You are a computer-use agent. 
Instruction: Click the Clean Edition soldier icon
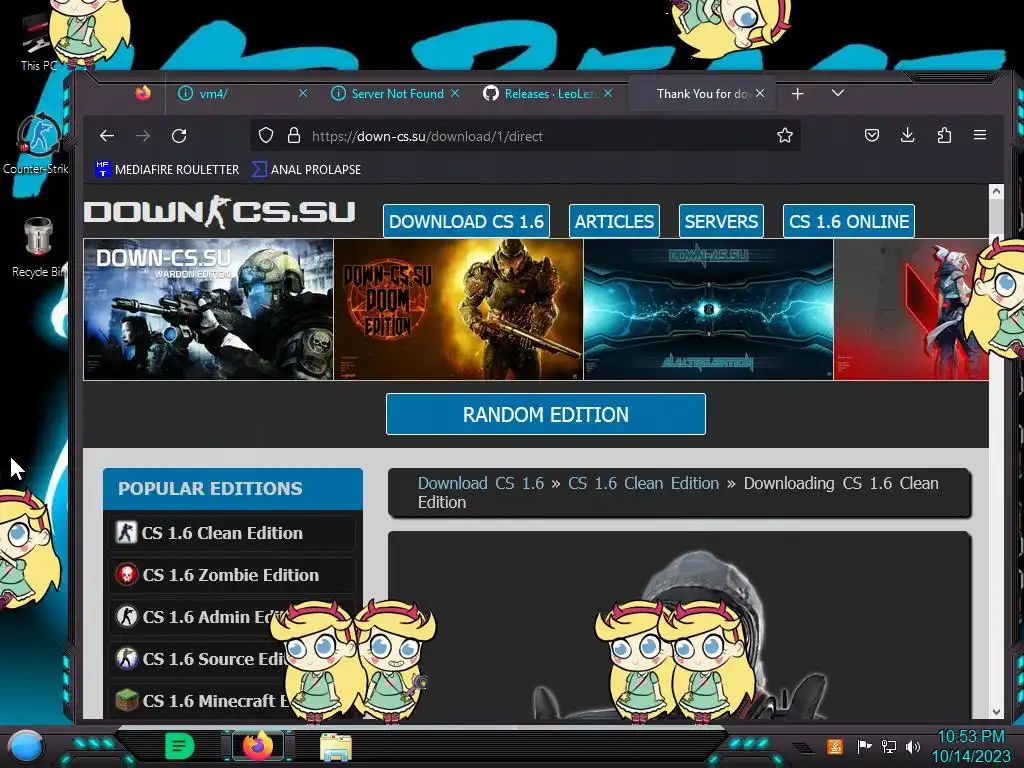point(127,533)
